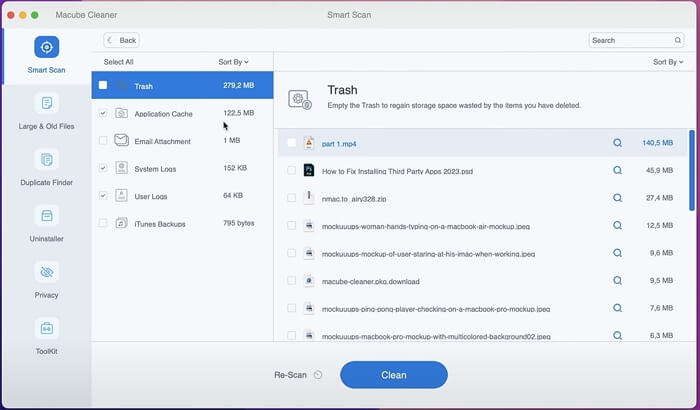Select the Trash category row
The width and height of the screenshot is (700, 410).
coord(182,85)
